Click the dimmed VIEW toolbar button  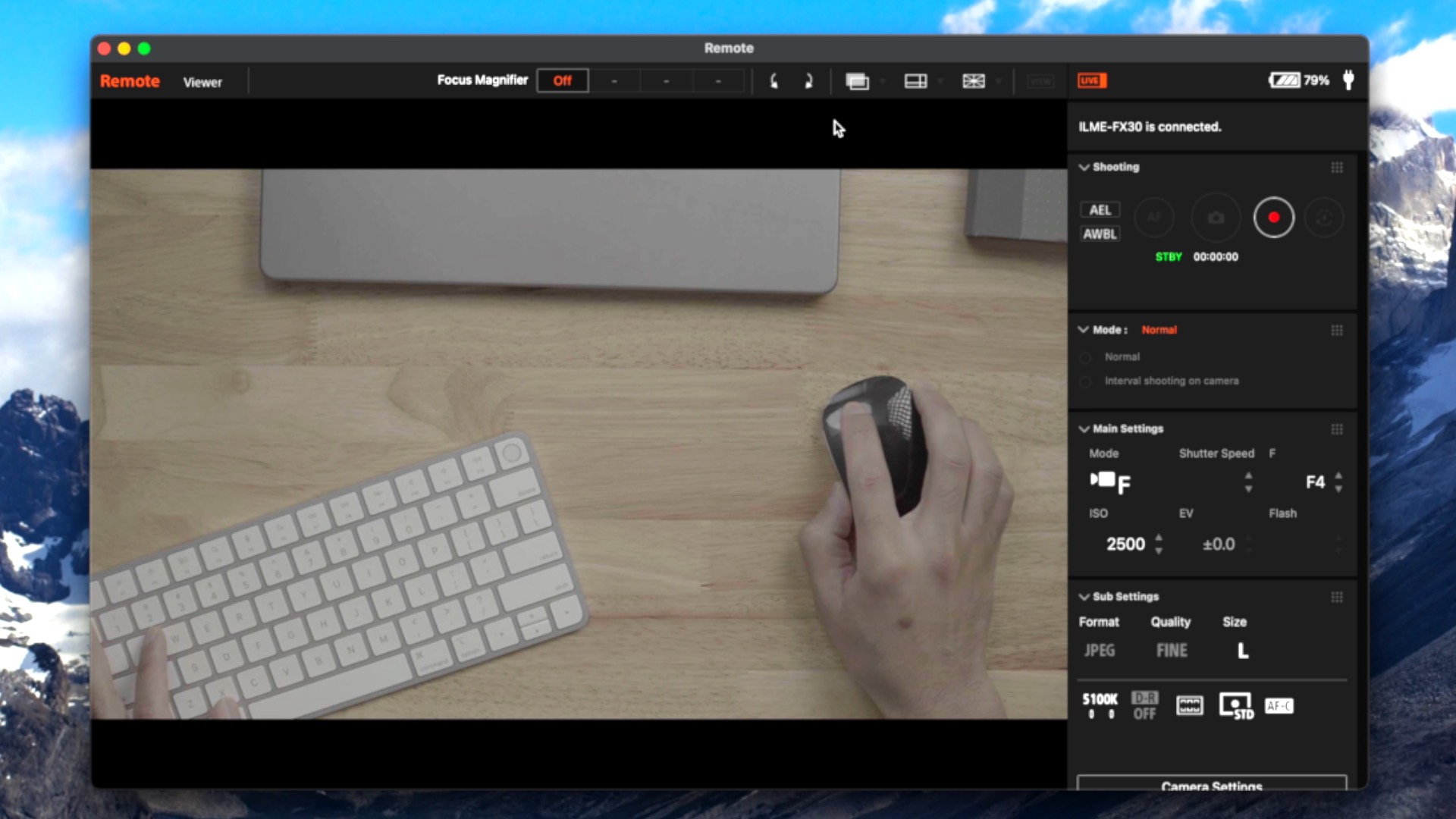pos(1040,81)
